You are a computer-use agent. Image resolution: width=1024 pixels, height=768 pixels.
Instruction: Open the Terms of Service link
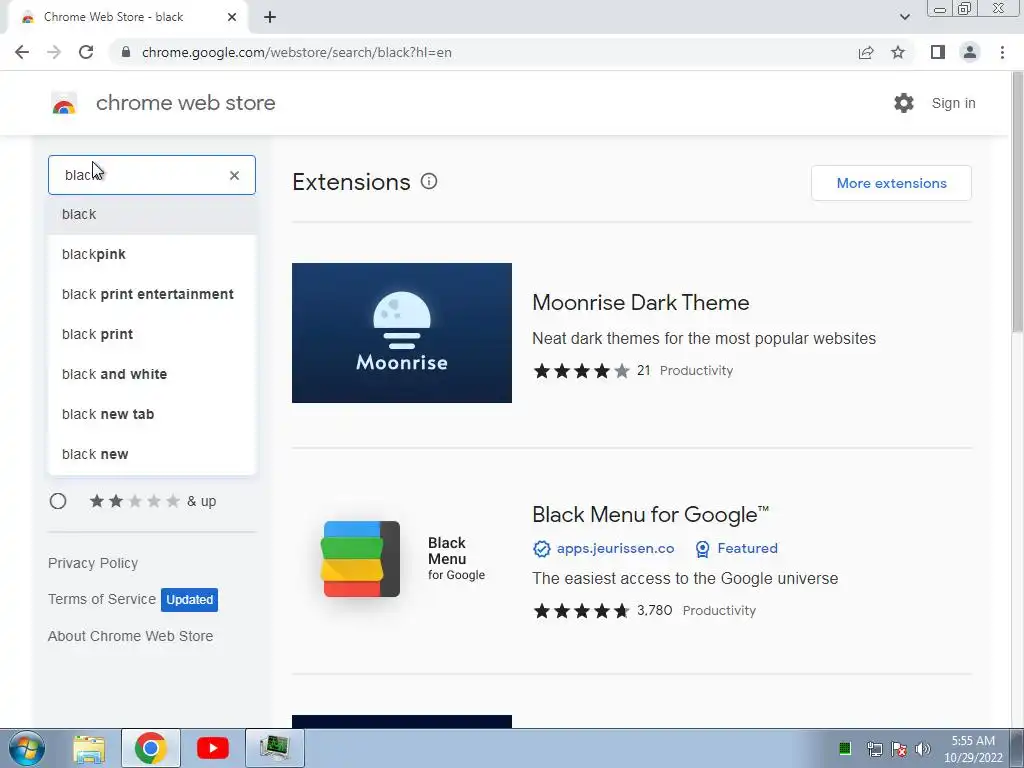point(102,599)
